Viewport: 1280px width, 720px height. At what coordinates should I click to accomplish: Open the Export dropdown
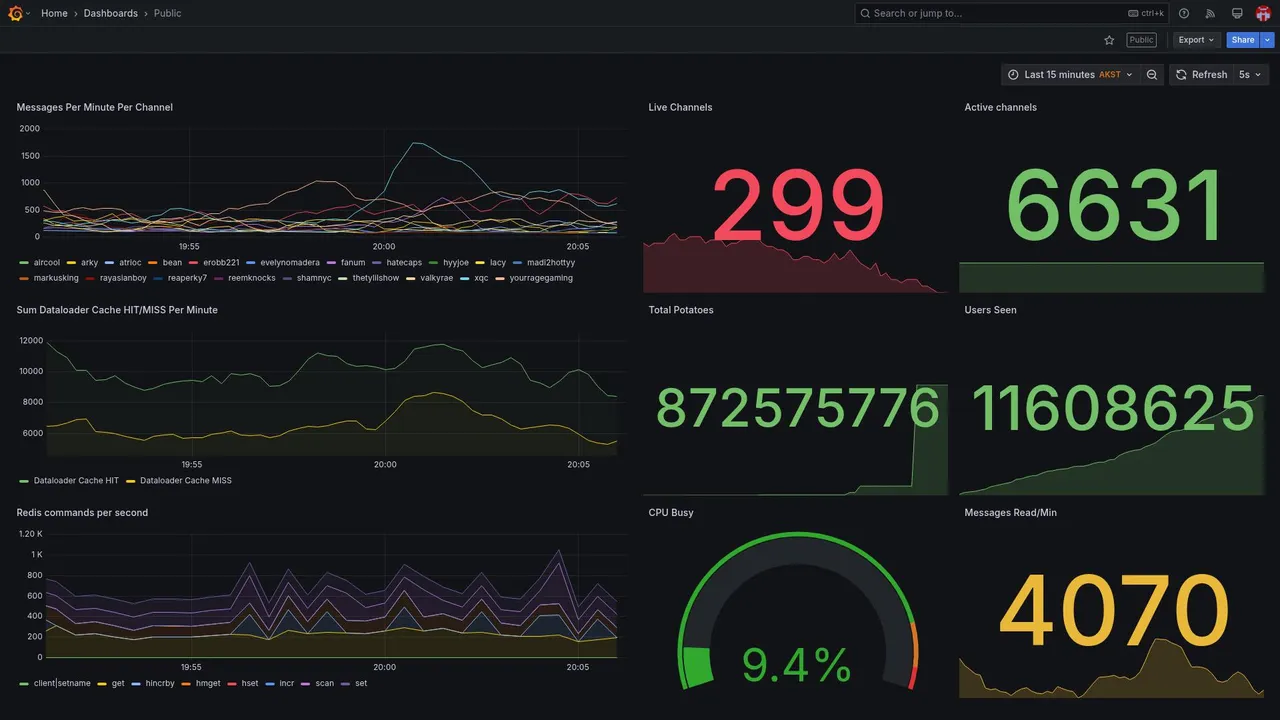click(x=1196, y=40)
